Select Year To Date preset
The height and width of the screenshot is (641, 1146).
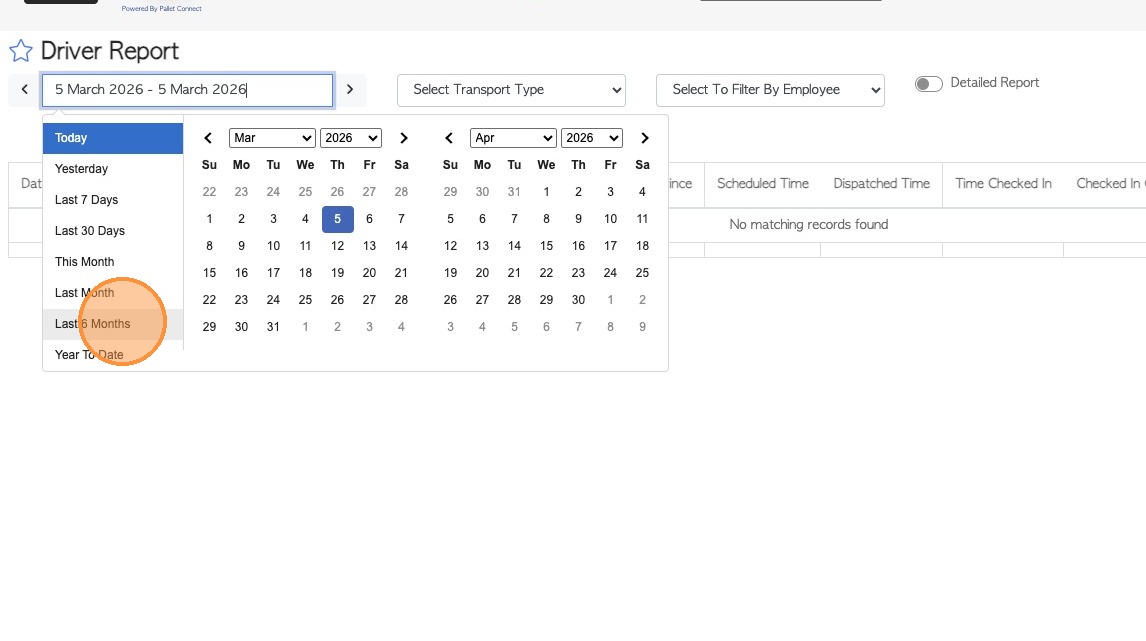113,354
